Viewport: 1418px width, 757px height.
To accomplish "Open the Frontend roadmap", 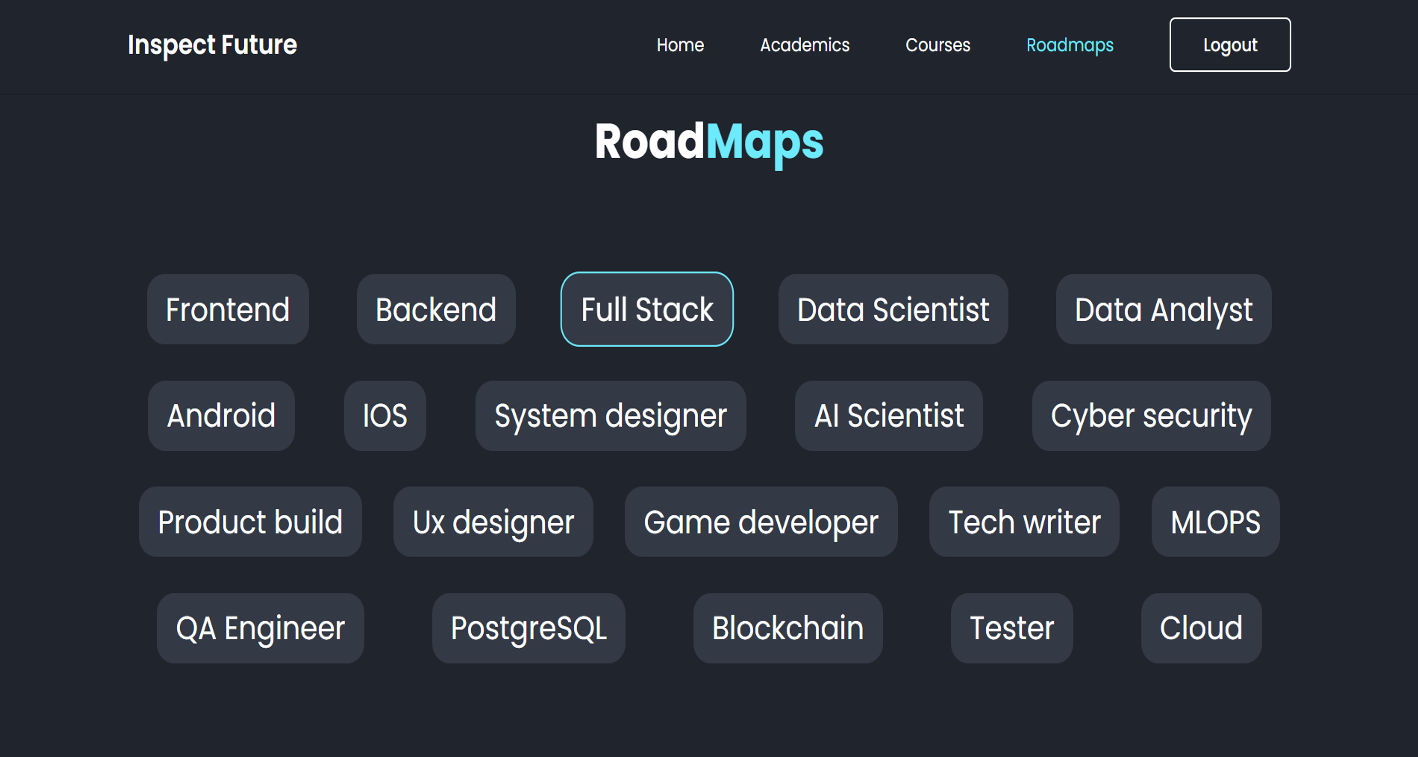I will coord(228,309).
